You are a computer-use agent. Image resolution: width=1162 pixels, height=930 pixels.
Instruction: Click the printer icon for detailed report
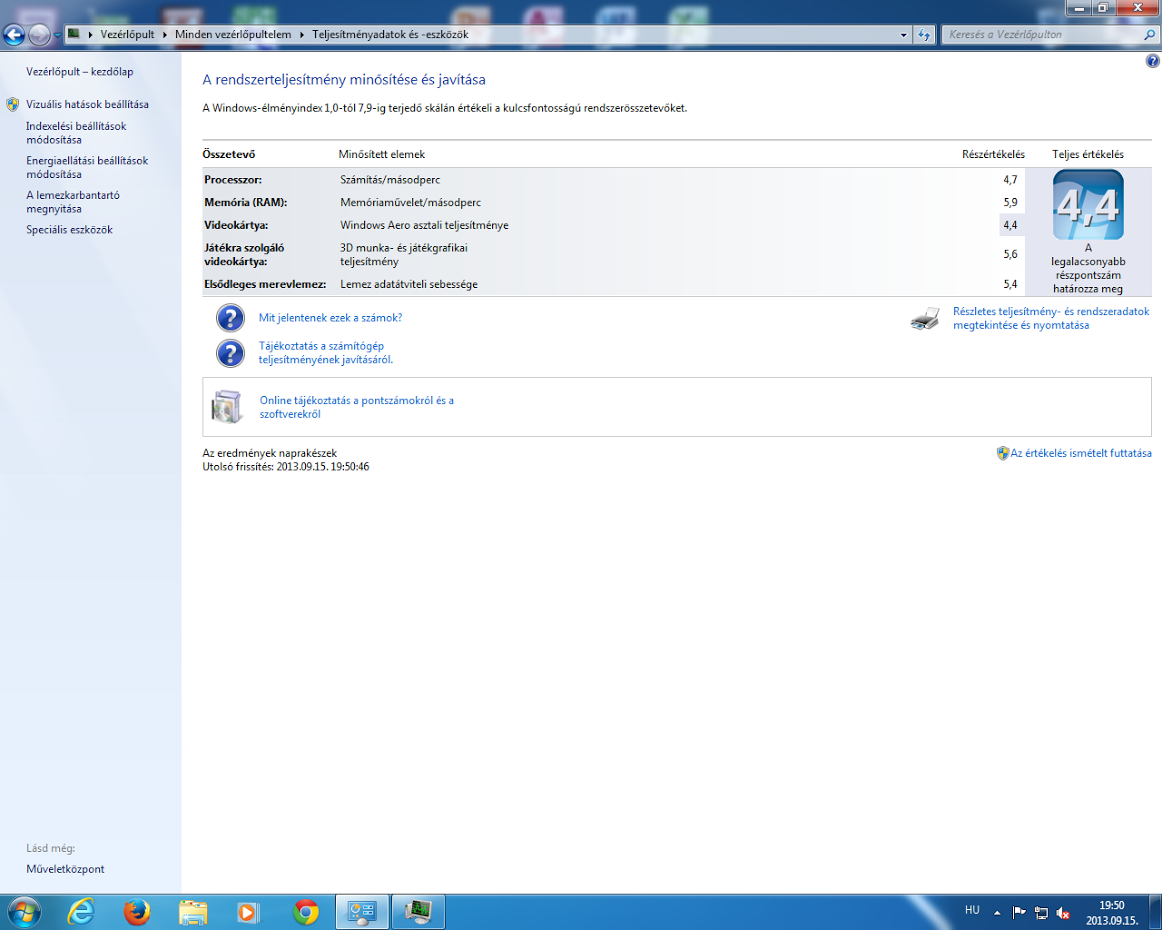[925, 319]
